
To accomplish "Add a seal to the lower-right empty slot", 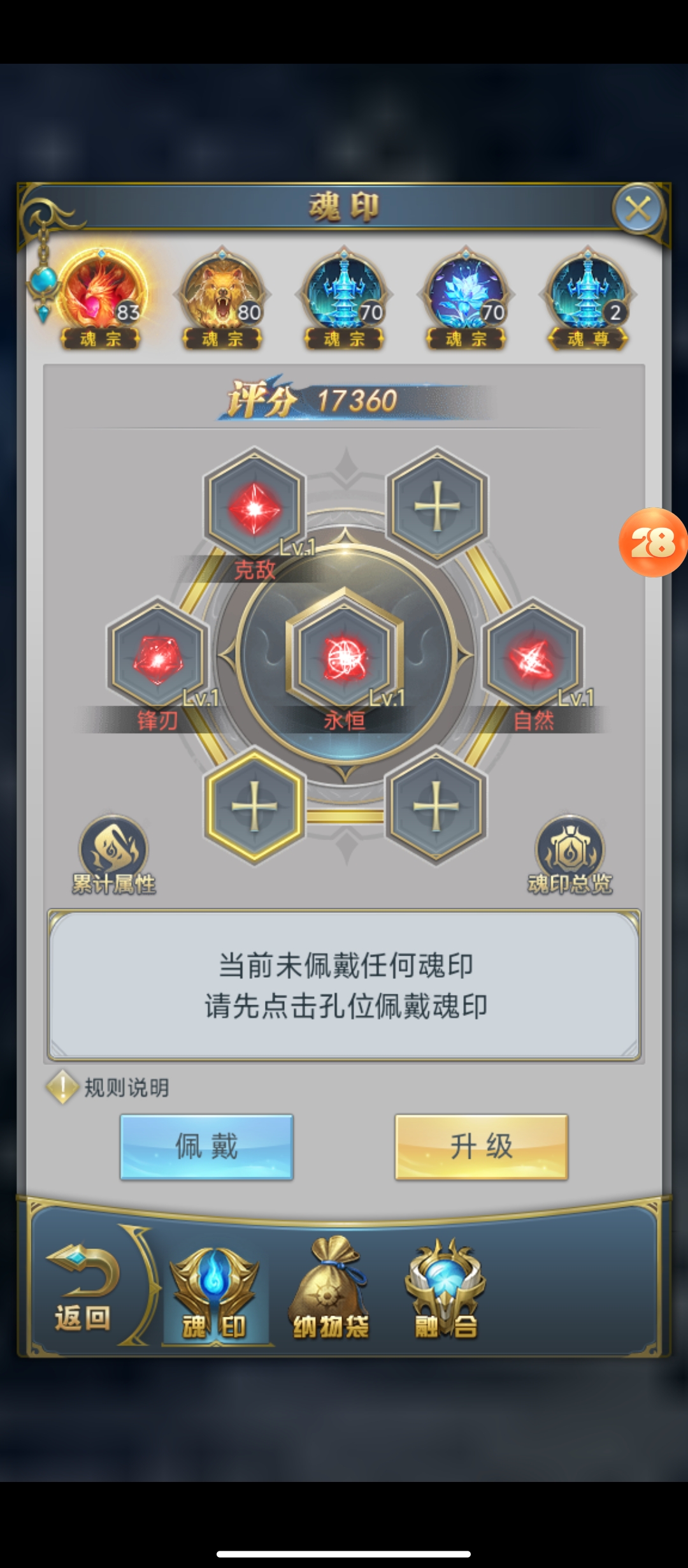I will [x=436, y=806].
